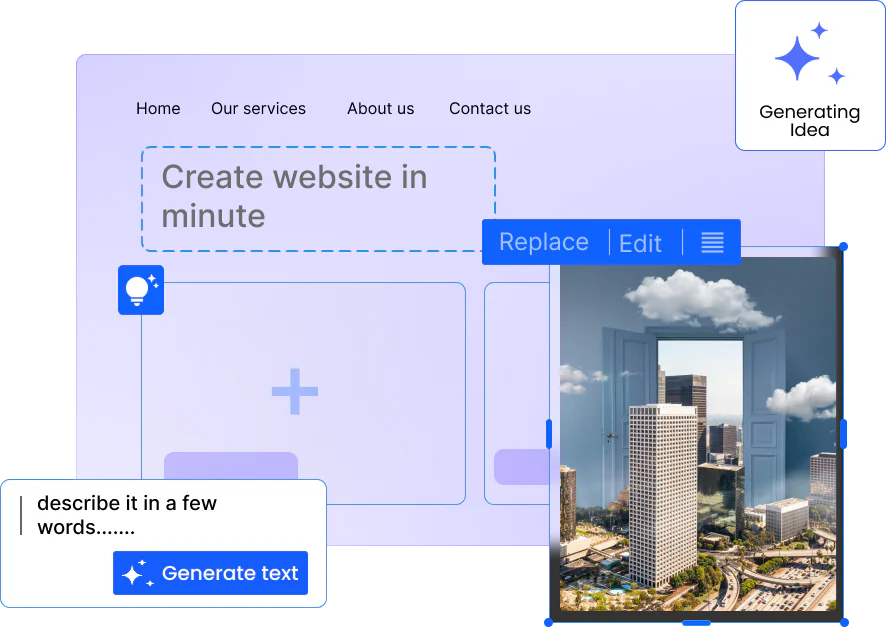Click the list icon beside Edit button
The height and width of the screenshot is (627, 886).
(x=712, y=242)
